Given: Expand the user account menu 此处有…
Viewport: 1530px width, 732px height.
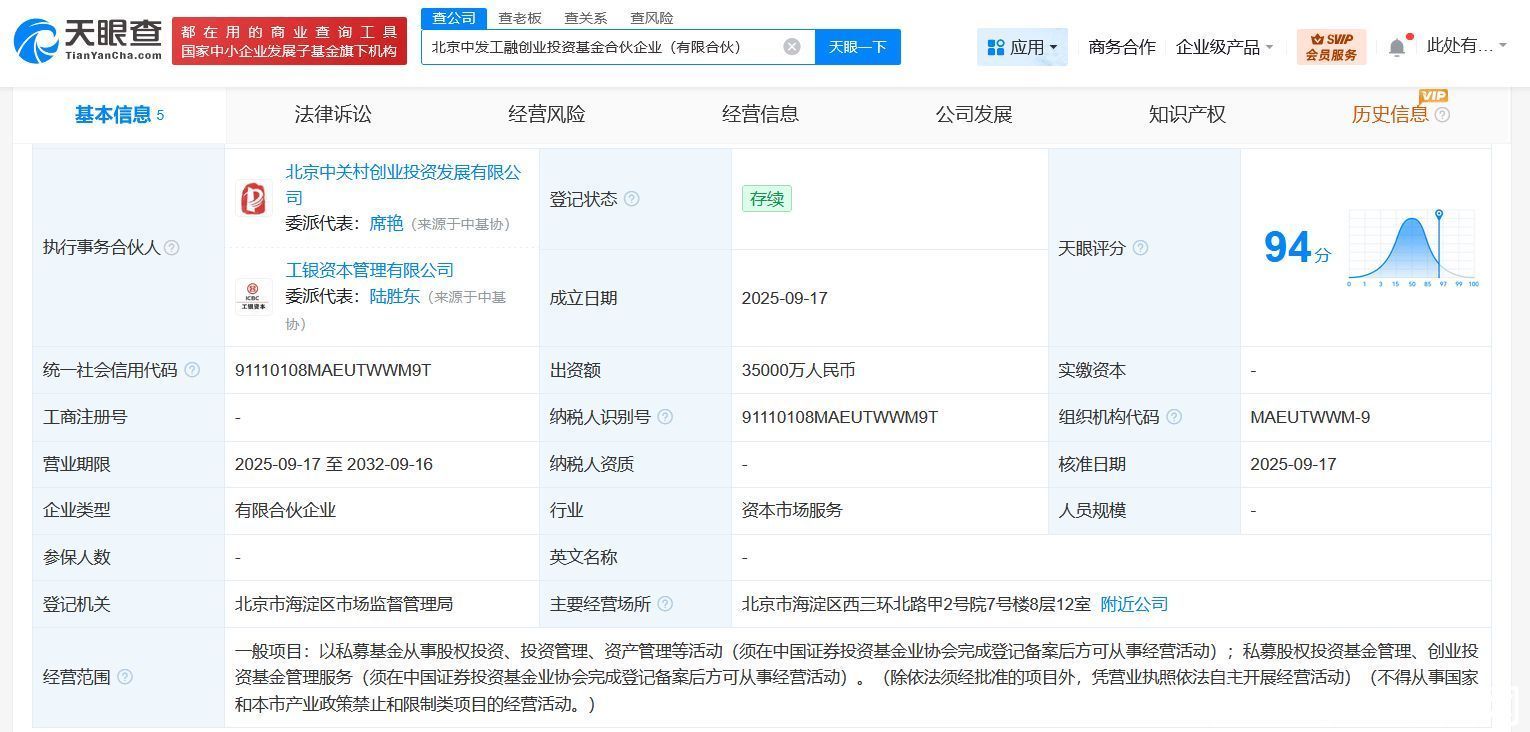Looking at the screenshot, I should click(1465, 46).
